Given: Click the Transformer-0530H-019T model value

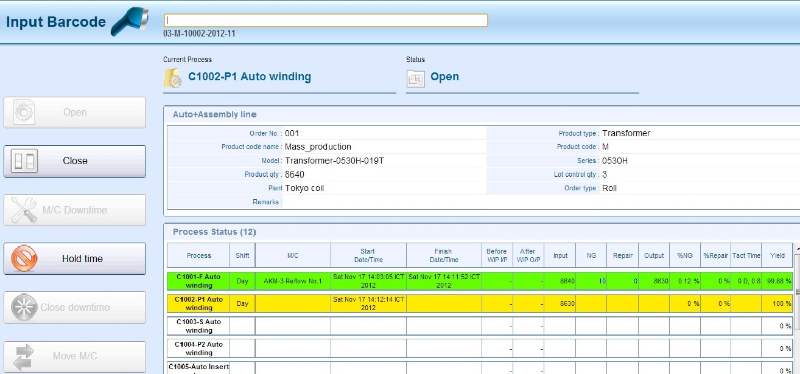Looking at the screenshot, I should tap(334, 161).
